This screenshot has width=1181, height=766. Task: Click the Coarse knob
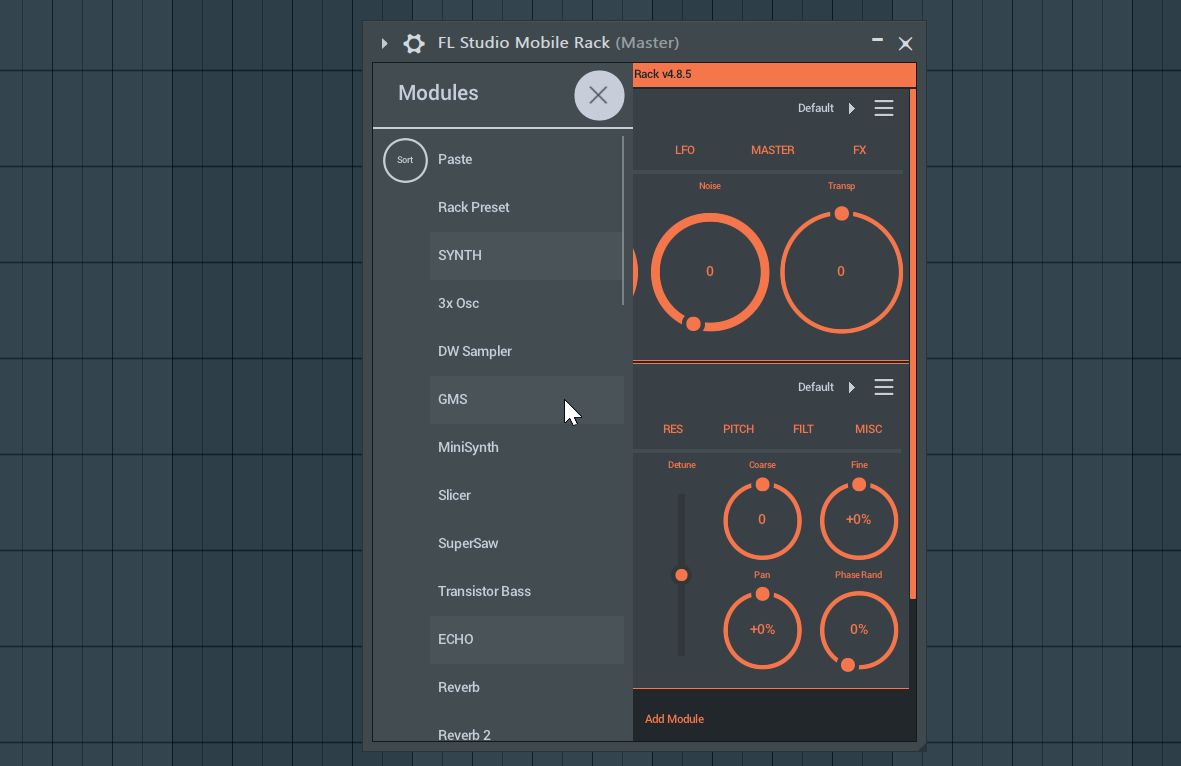(x=762, y=519)
